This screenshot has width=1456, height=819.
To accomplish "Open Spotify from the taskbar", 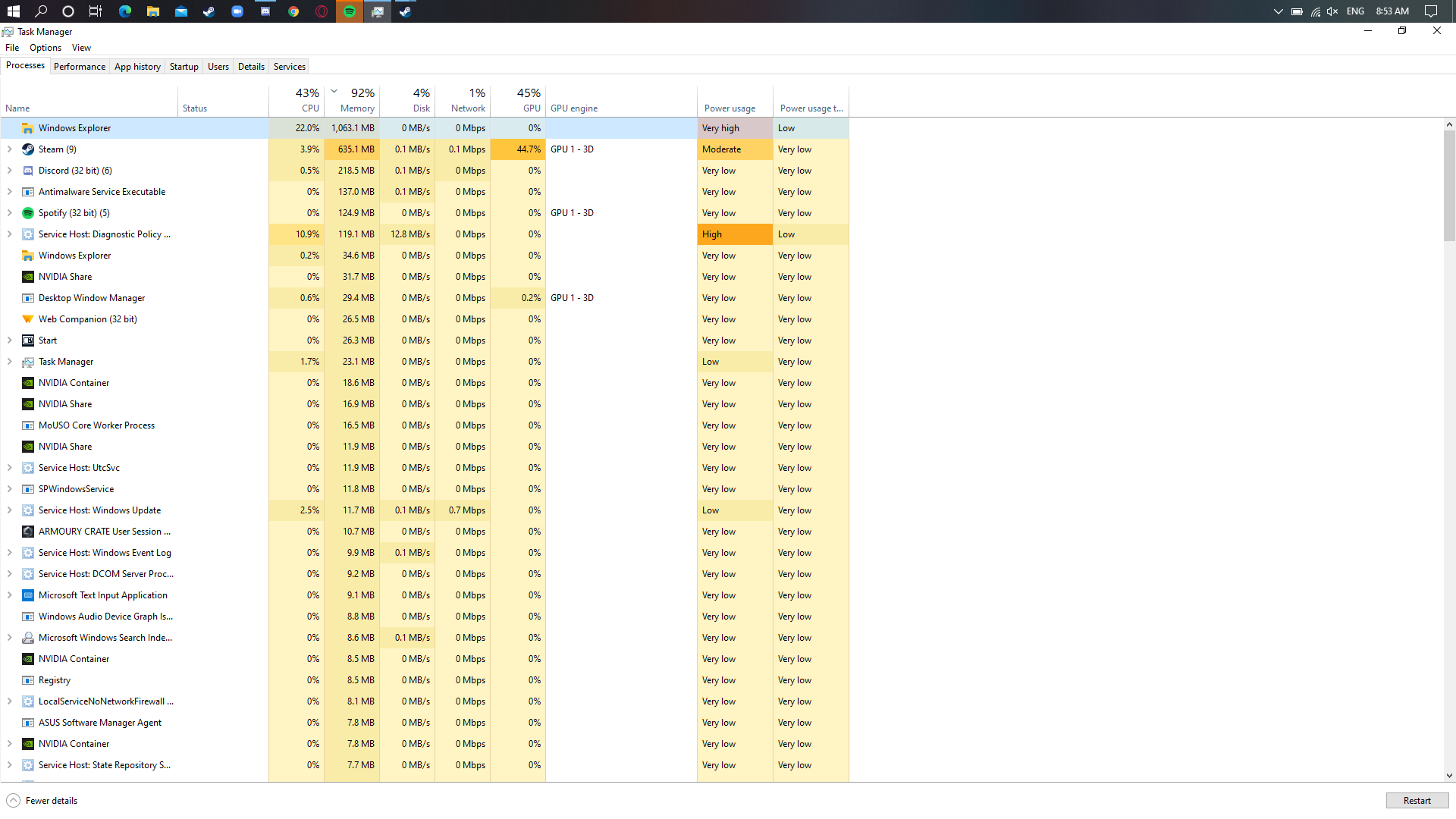I will (x=350, y=11).
